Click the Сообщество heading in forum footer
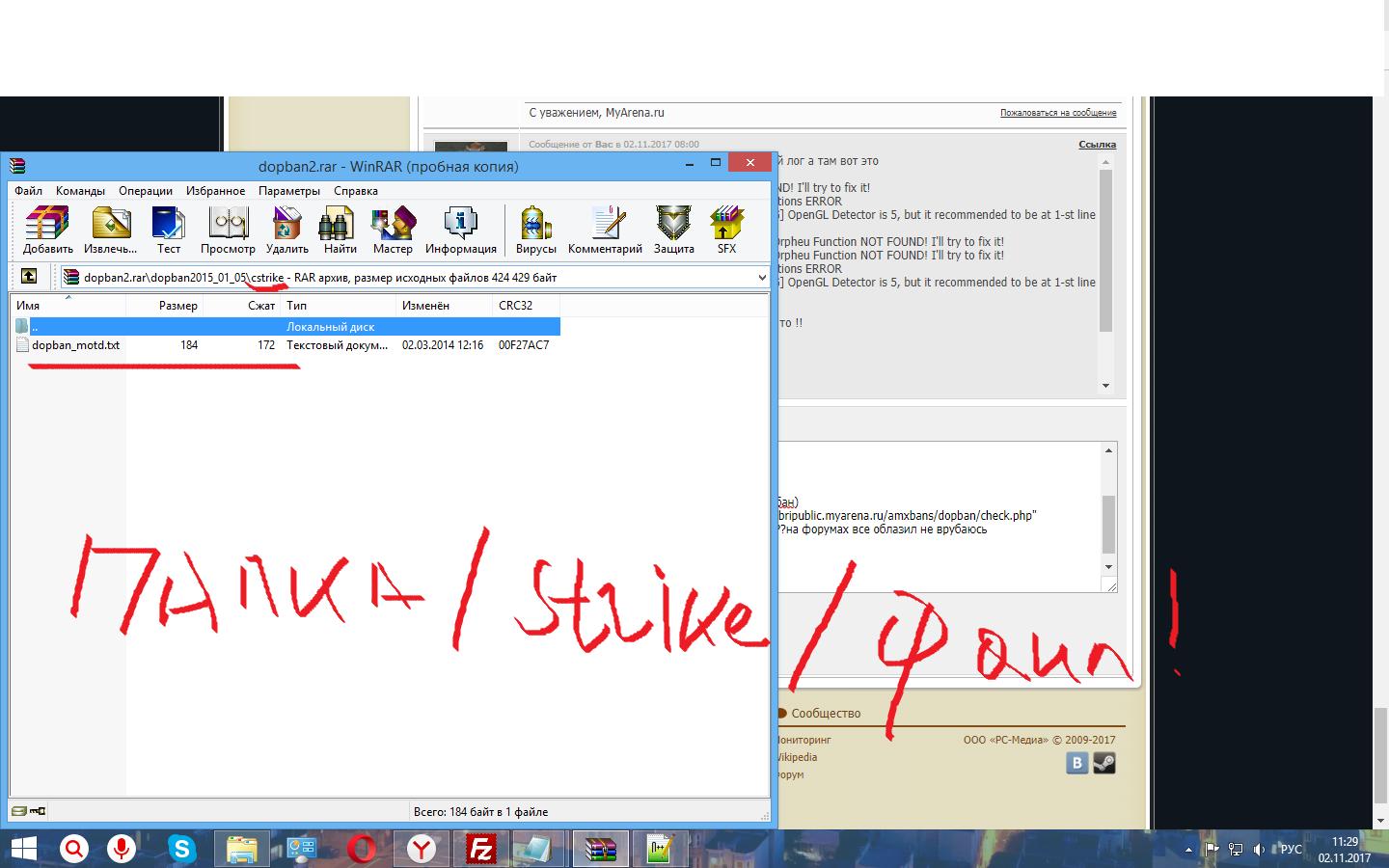Screen dimensions: 1389x868 pos(826,714)
